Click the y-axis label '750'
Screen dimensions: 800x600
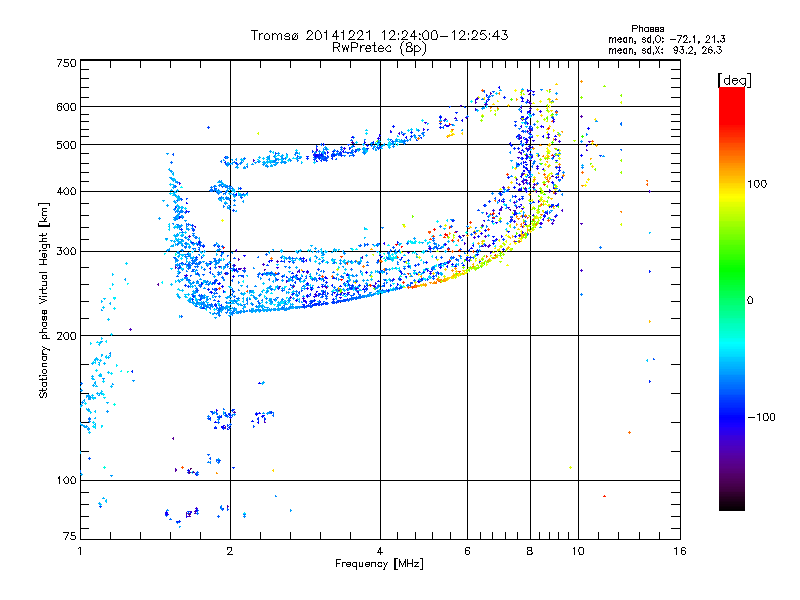click(66, 63)
